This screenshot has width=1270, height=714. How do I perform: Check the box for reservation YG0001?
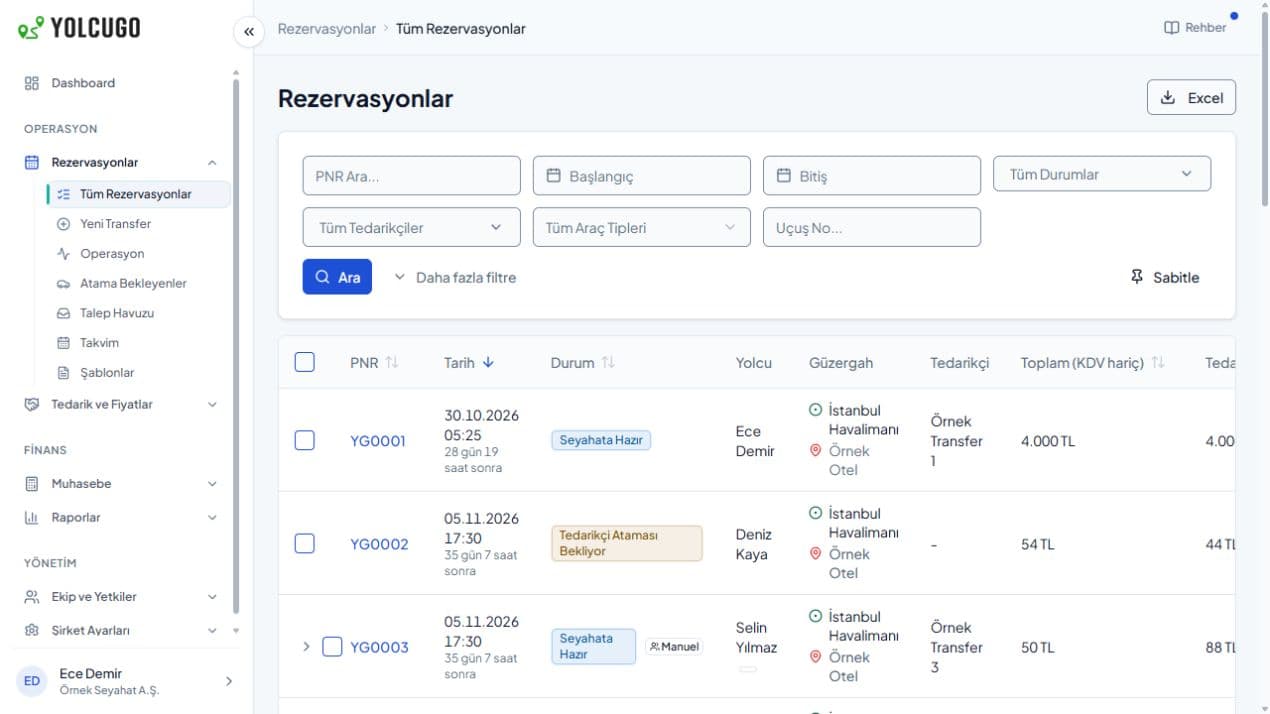click(x=305, y=440)
